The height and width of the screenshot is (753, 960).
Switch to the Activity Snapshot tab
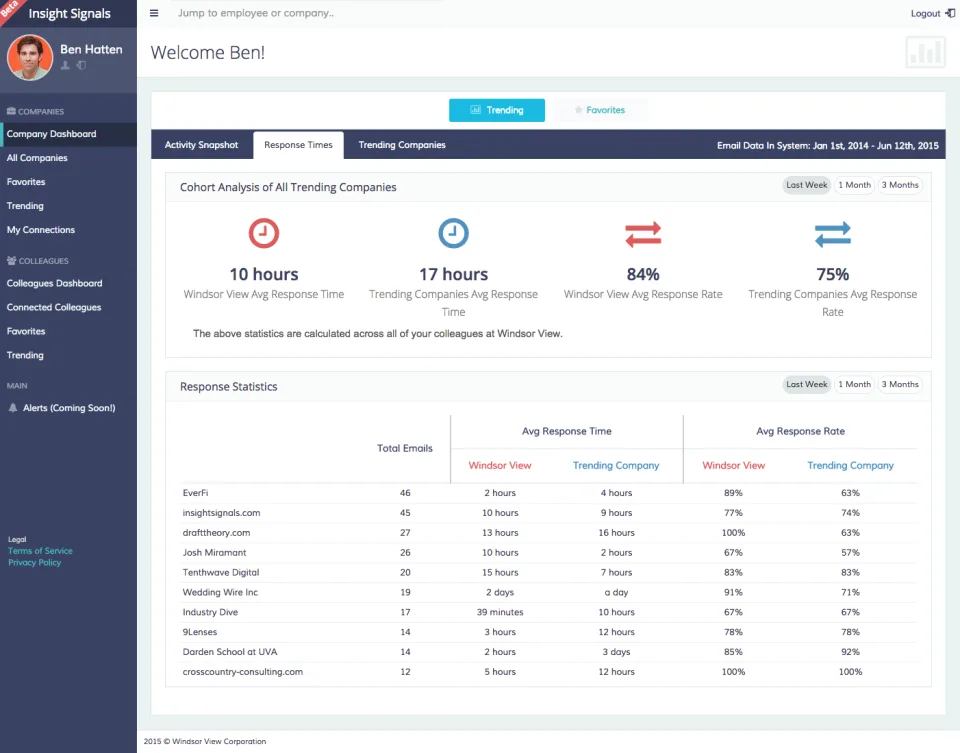tap(201, 145)
